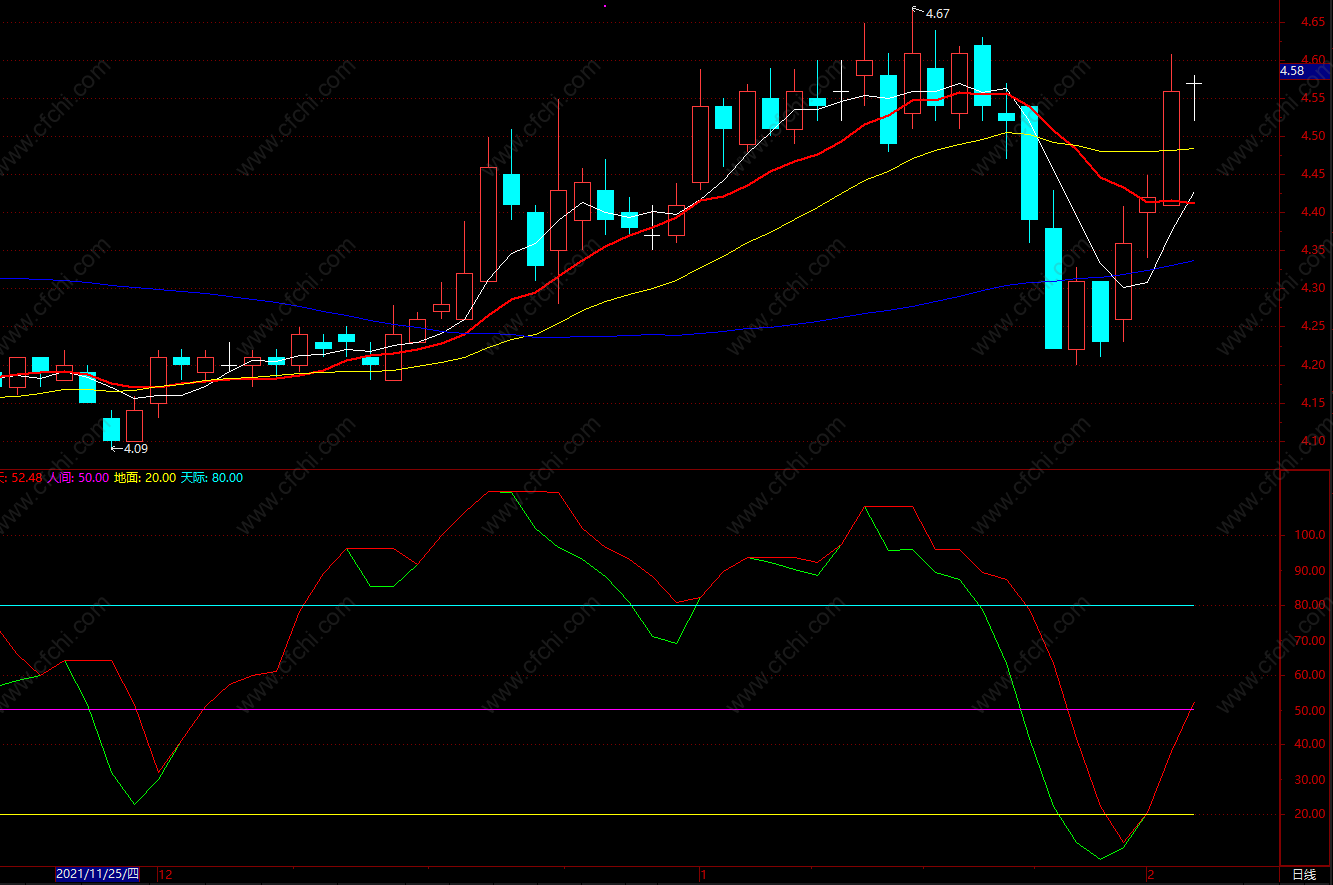Click the 4.40 price axis label
This screenshot has width=1333, height=885.
tap(1313, 213)
